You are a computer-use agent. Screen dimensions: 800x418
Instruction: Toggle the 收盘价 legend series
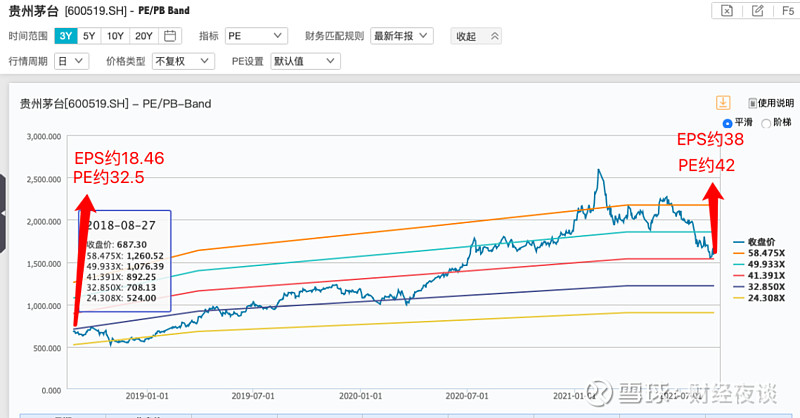[x=755, y=242]
